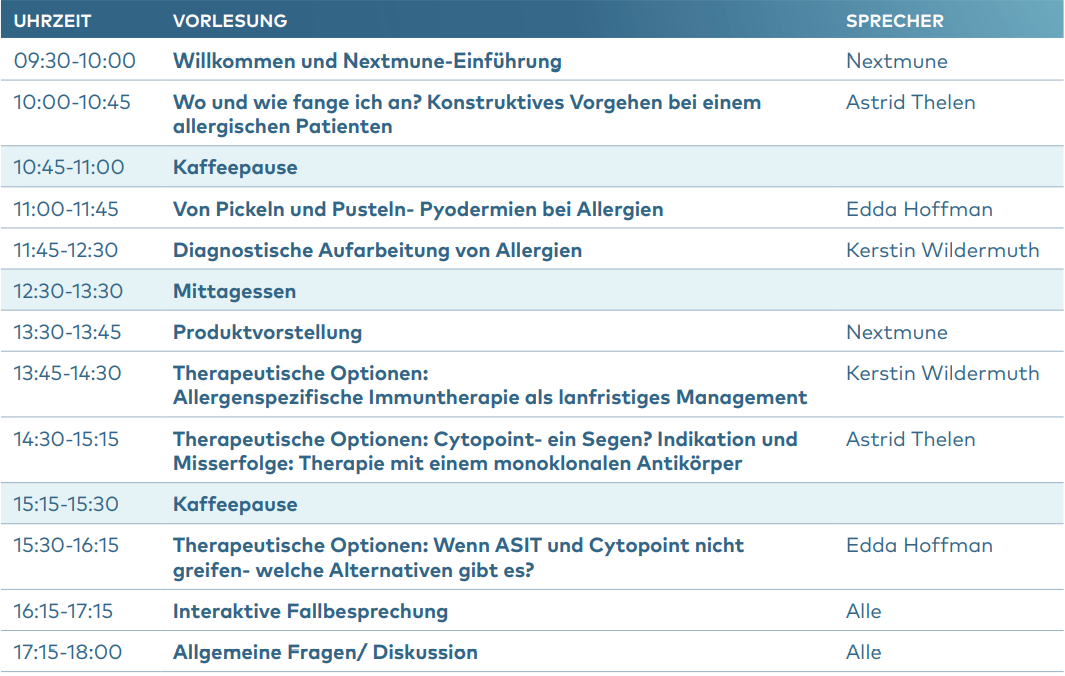Click the SPRECHER column header
The width and height of the screenshot is (1065, 676).
pyautogui.click(x=895, y=21)
